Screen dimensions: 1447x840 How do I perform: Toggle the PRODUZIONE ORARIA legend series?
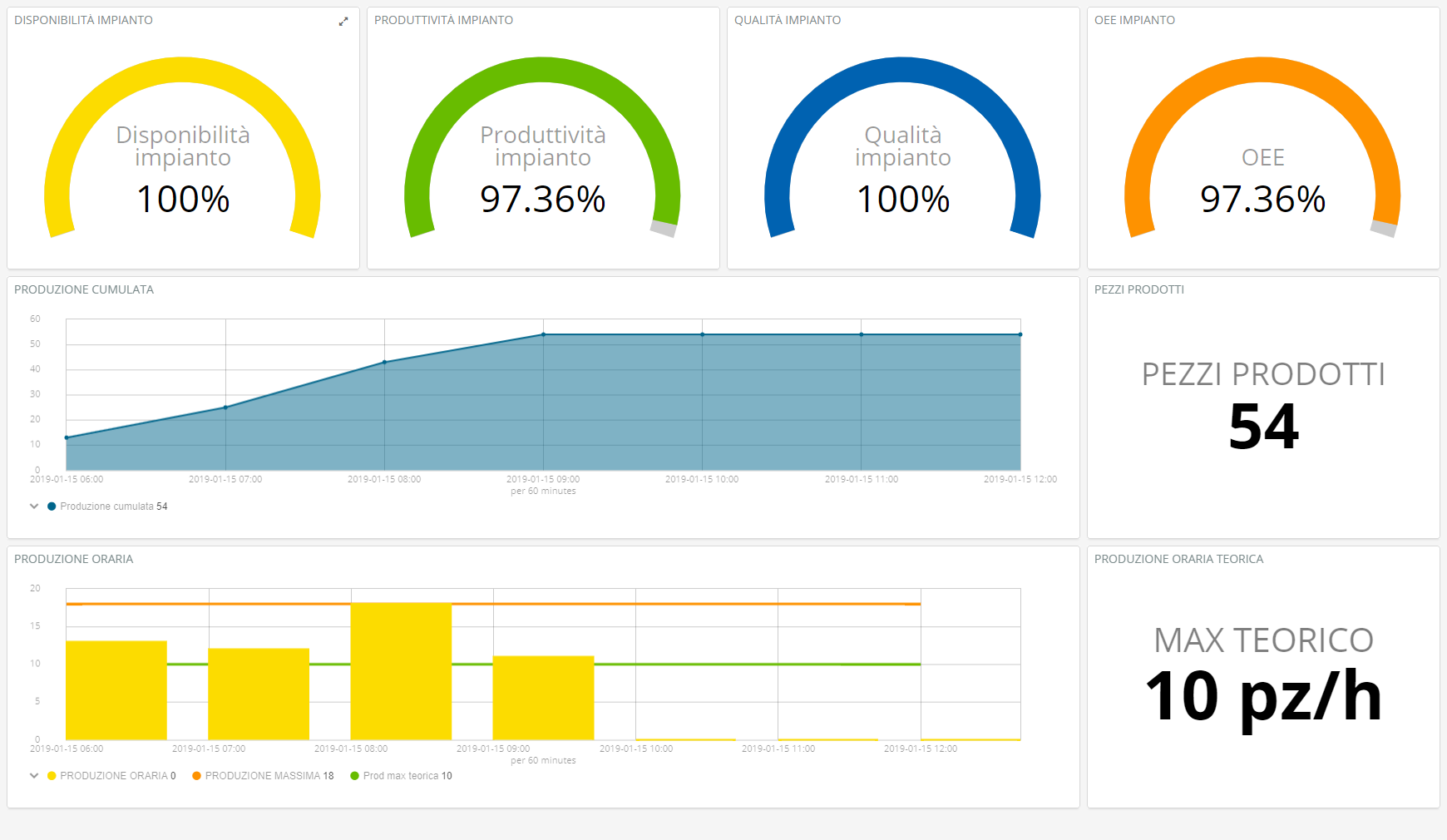pyautogui.click(x=112, y=776)
